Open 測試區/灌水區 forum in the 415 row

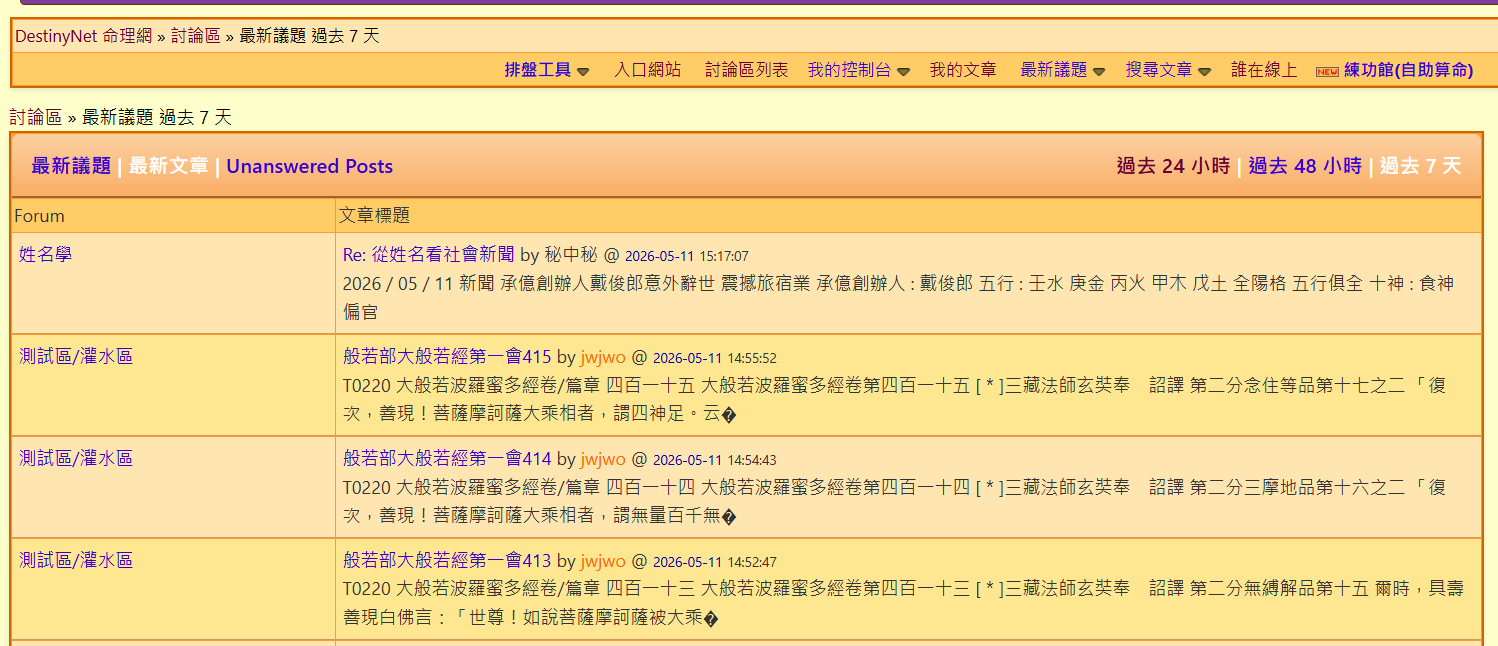(76, 357)
